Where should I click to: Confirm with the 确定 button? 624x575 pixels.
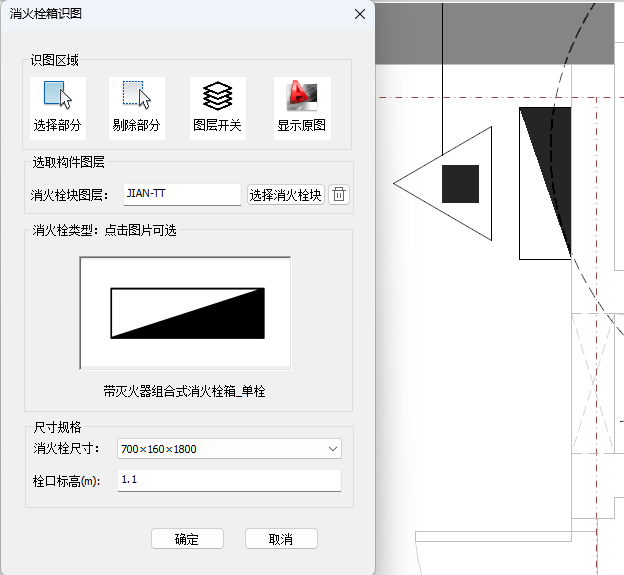(187, 539)
